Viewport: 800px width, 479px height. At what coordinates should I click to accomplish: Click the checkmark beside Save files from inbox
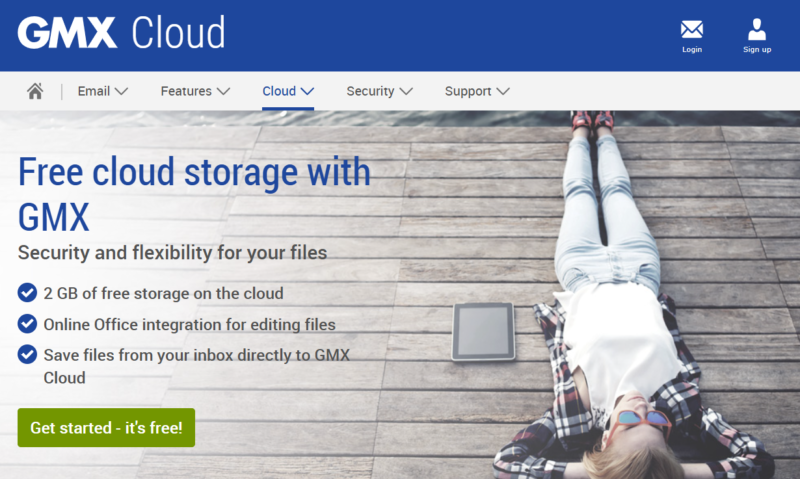coord(27,355)
